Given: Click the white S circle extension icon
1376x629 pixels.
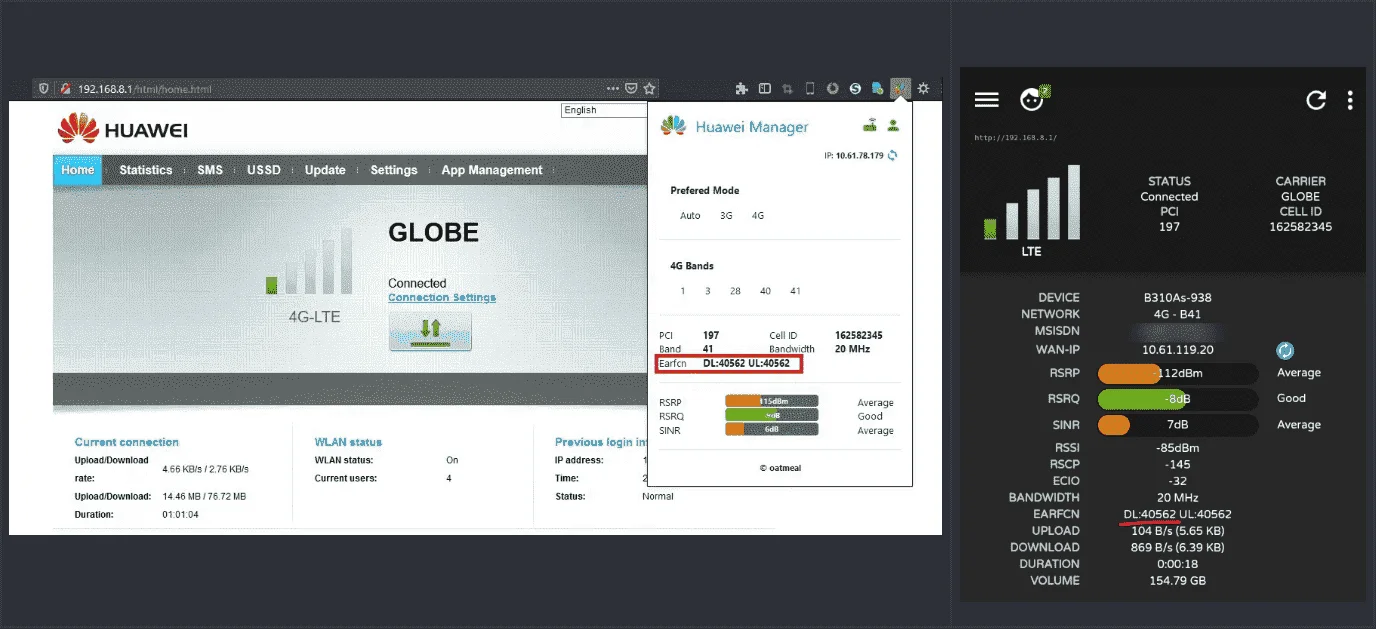Looking at the screenshot, I should pos(855,89).
